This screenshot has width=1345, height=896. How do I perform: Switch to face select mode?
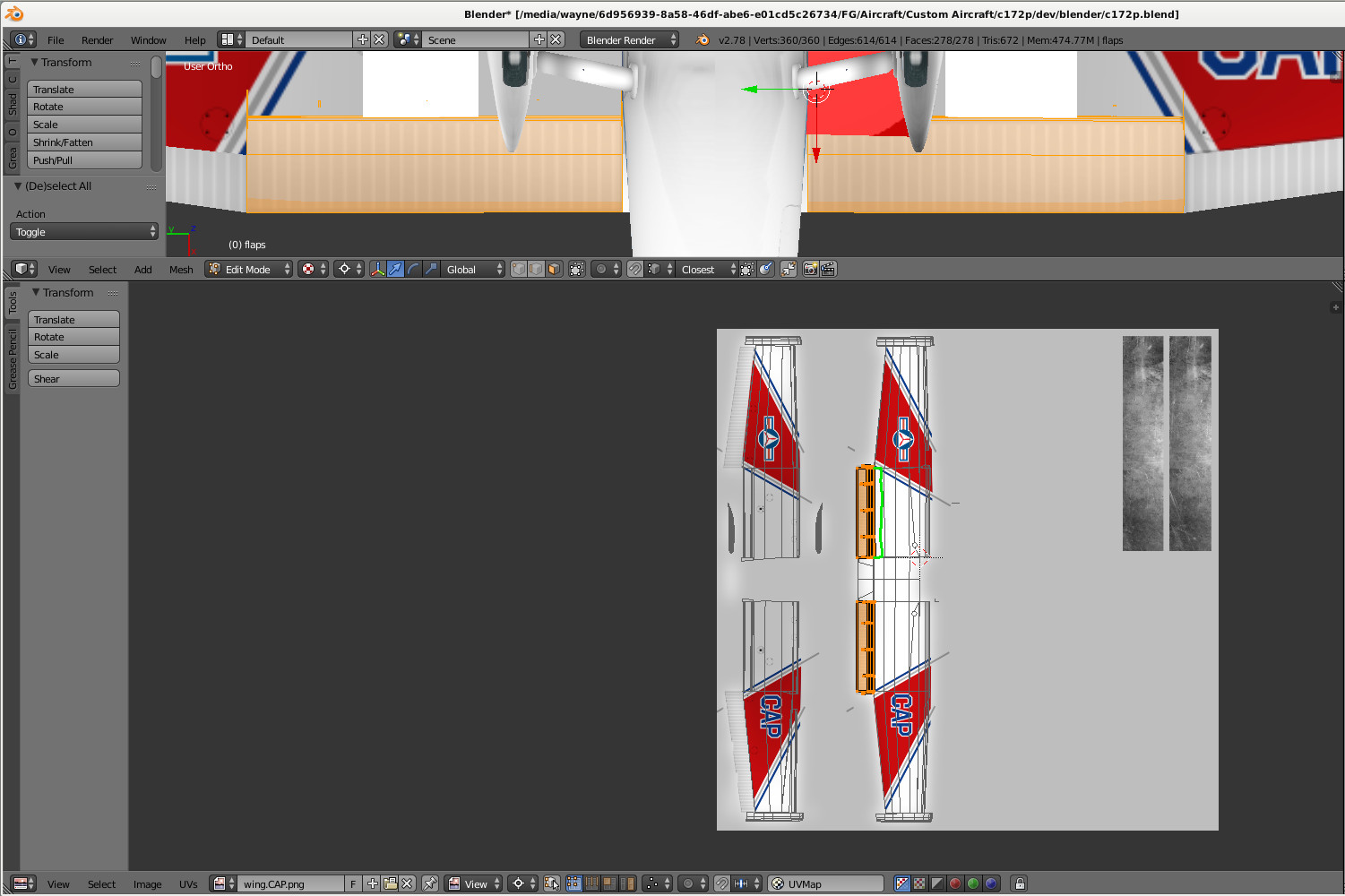click(x=554, y=269)
